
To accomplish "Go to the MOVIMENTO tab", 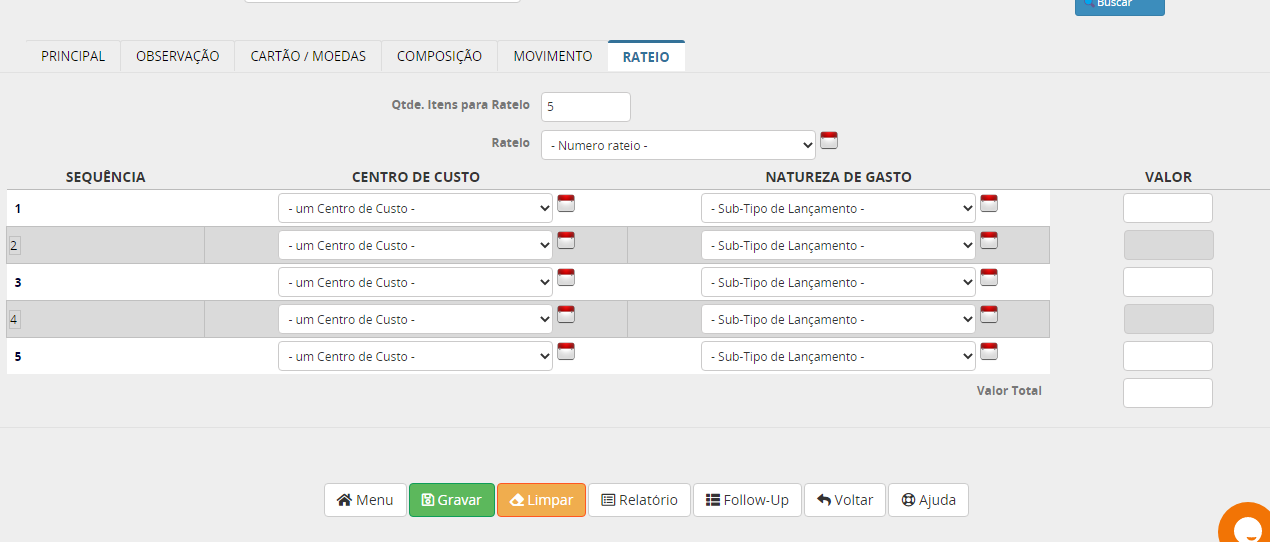I will [552, 56].
